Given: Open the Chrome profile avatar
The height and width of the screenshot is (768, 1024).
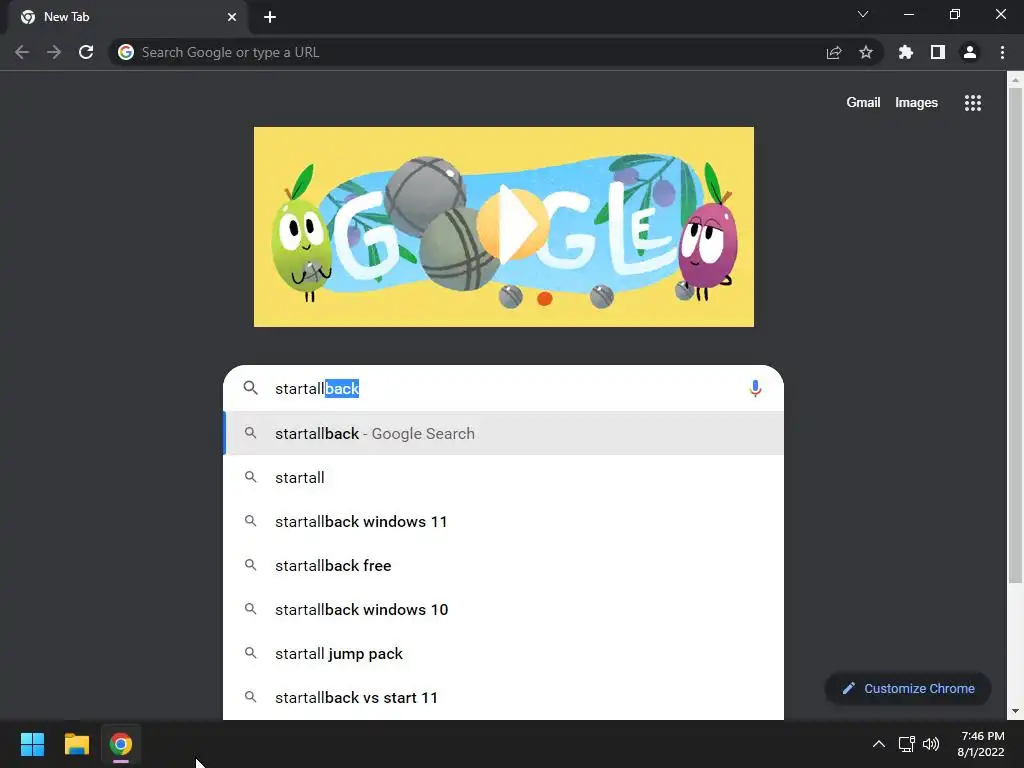Looking at the screenshot, I should point(970,52).
